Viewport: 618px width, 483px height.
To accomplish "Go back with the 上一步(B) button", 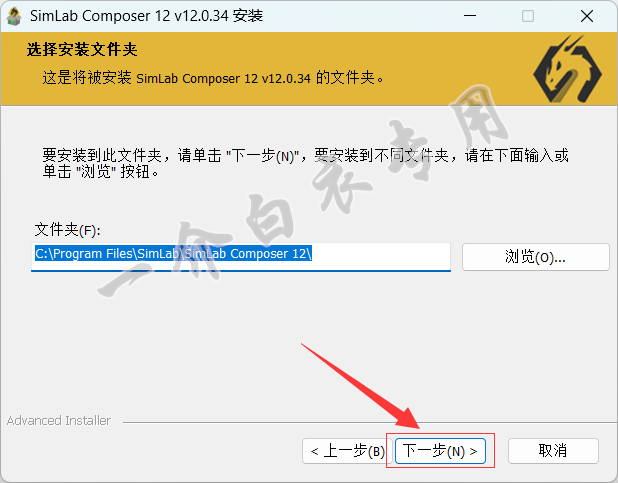I will point(347,451).
